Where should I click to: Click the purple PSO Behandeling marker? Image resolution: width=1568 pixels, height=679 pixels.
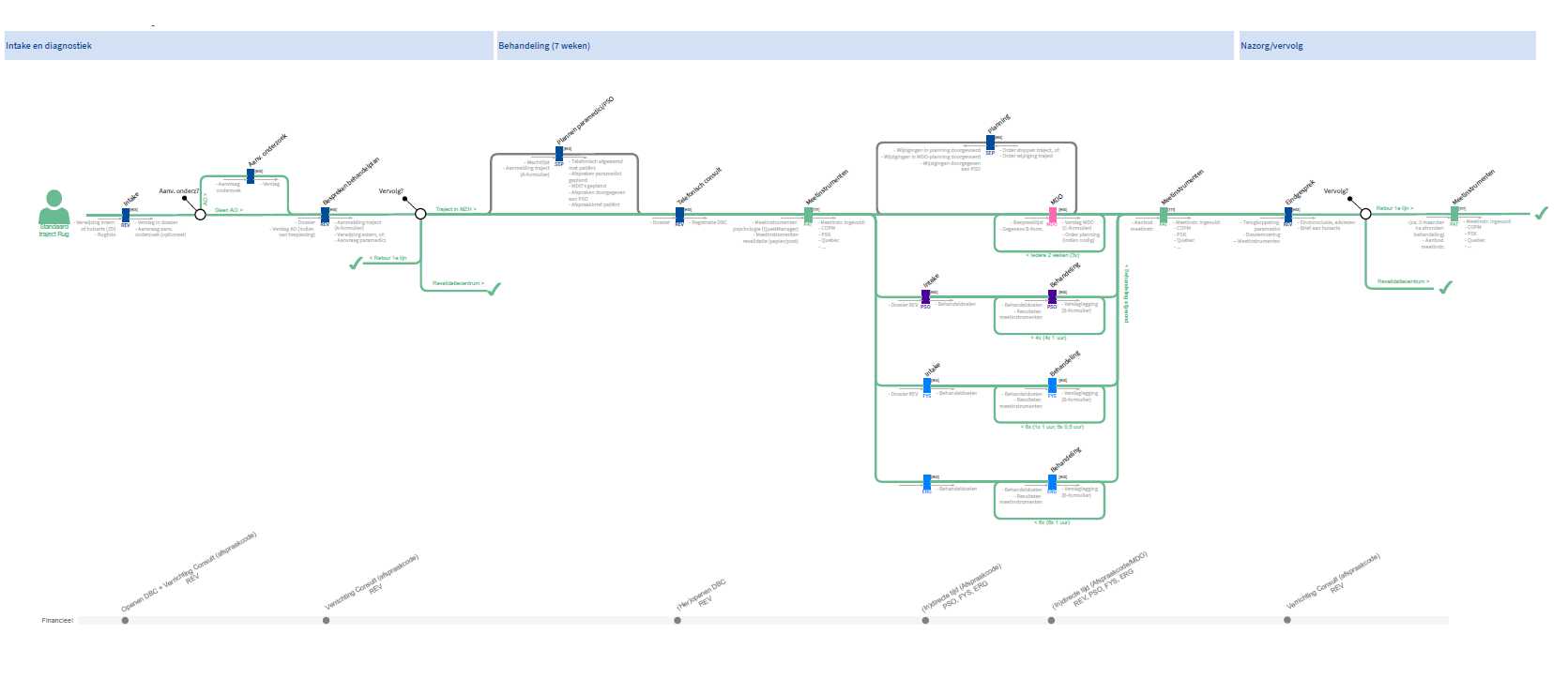click(x=1052, y=296)
